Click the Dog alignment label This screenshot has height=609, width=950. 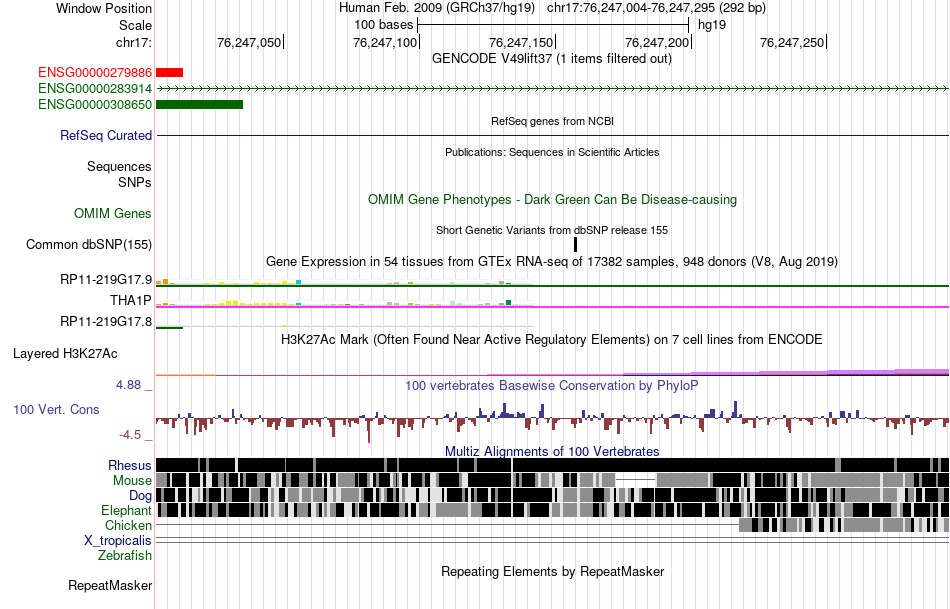click(x=140, y=496)
